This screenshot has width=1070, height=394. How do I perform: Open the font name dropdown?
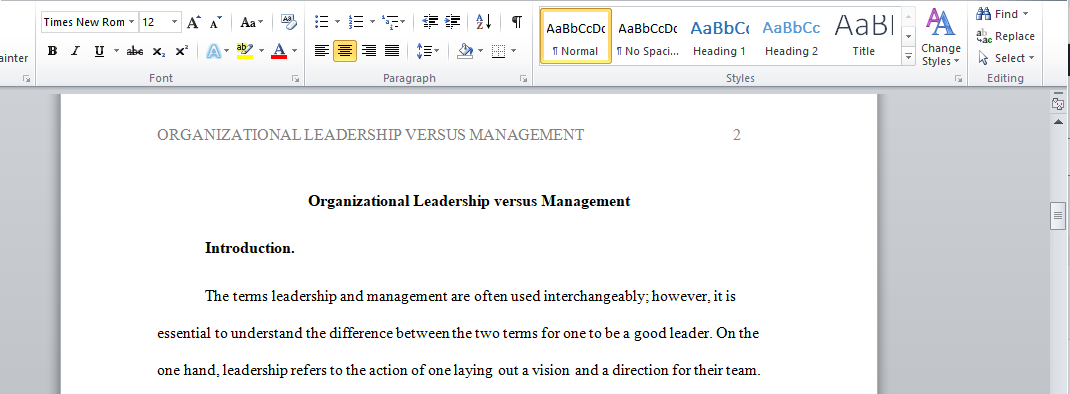[131, 23]
